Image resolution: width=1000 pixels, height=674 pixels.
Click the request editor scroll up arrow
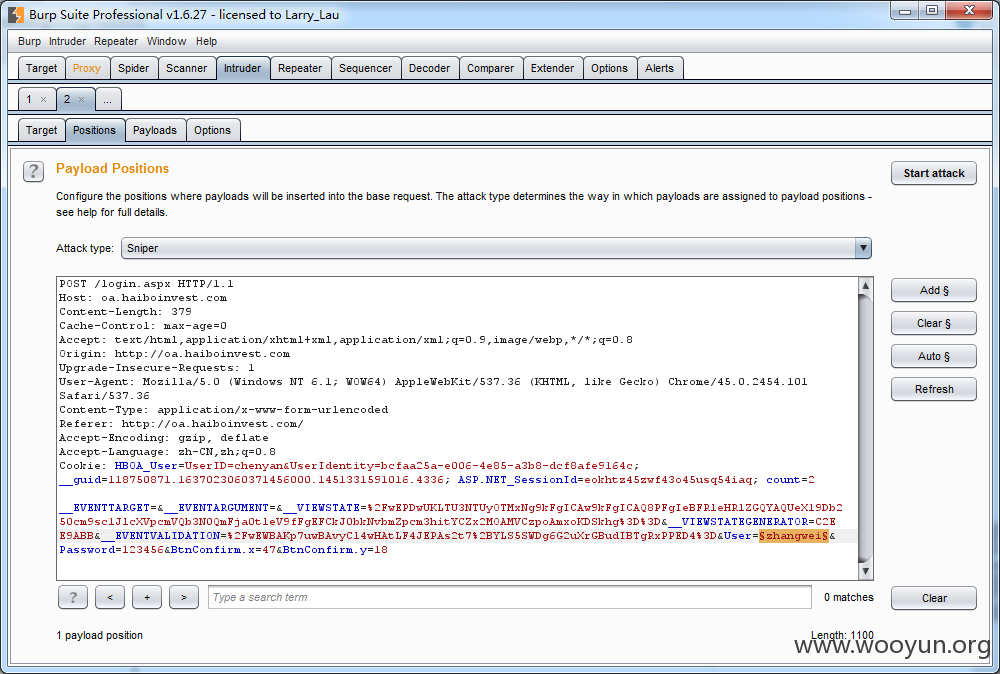point(865,285)
